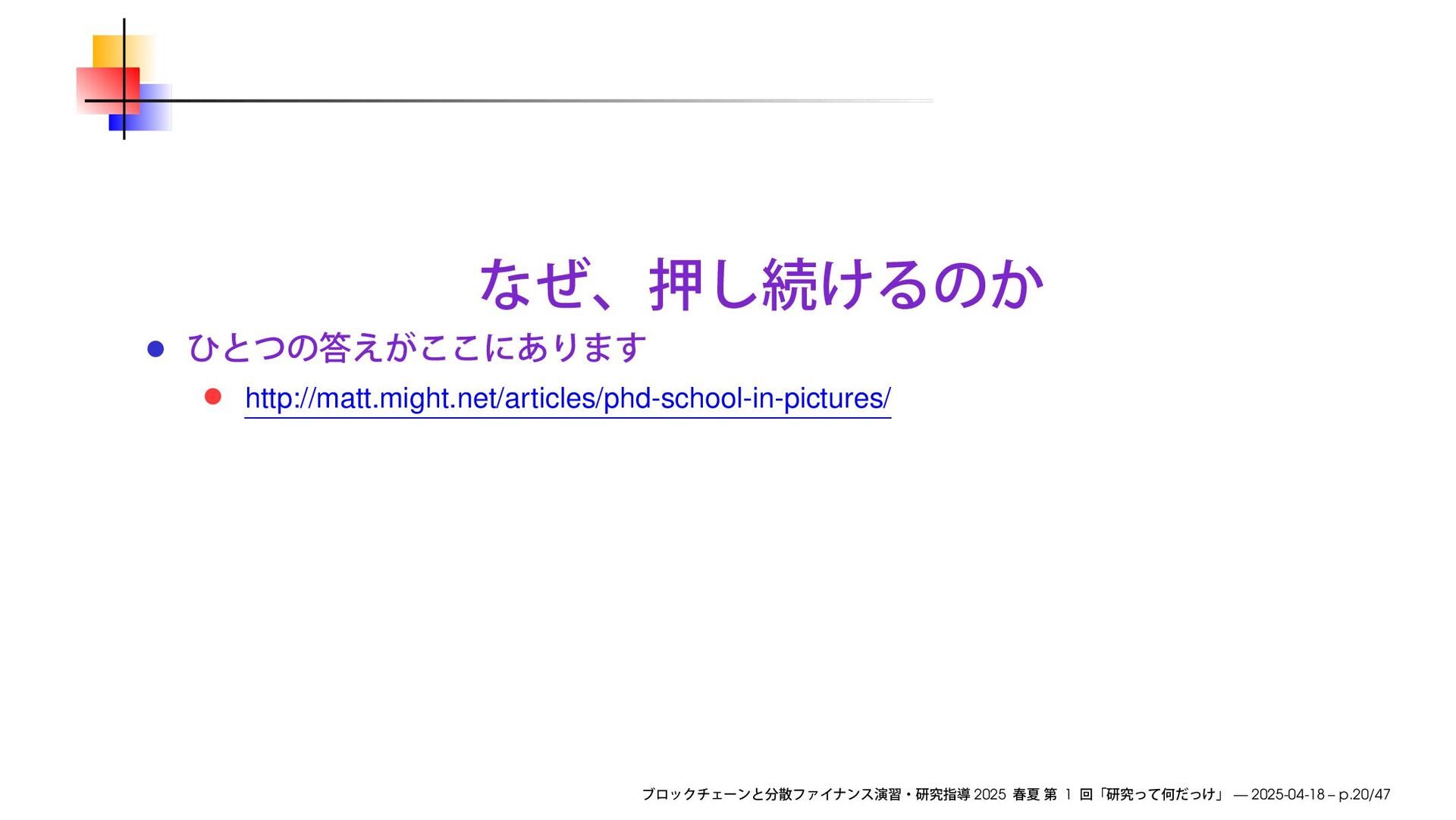Click the 'phd-school-in-pictures' part of the URL
Screen dimensions: 1456x820
point(746,398)
